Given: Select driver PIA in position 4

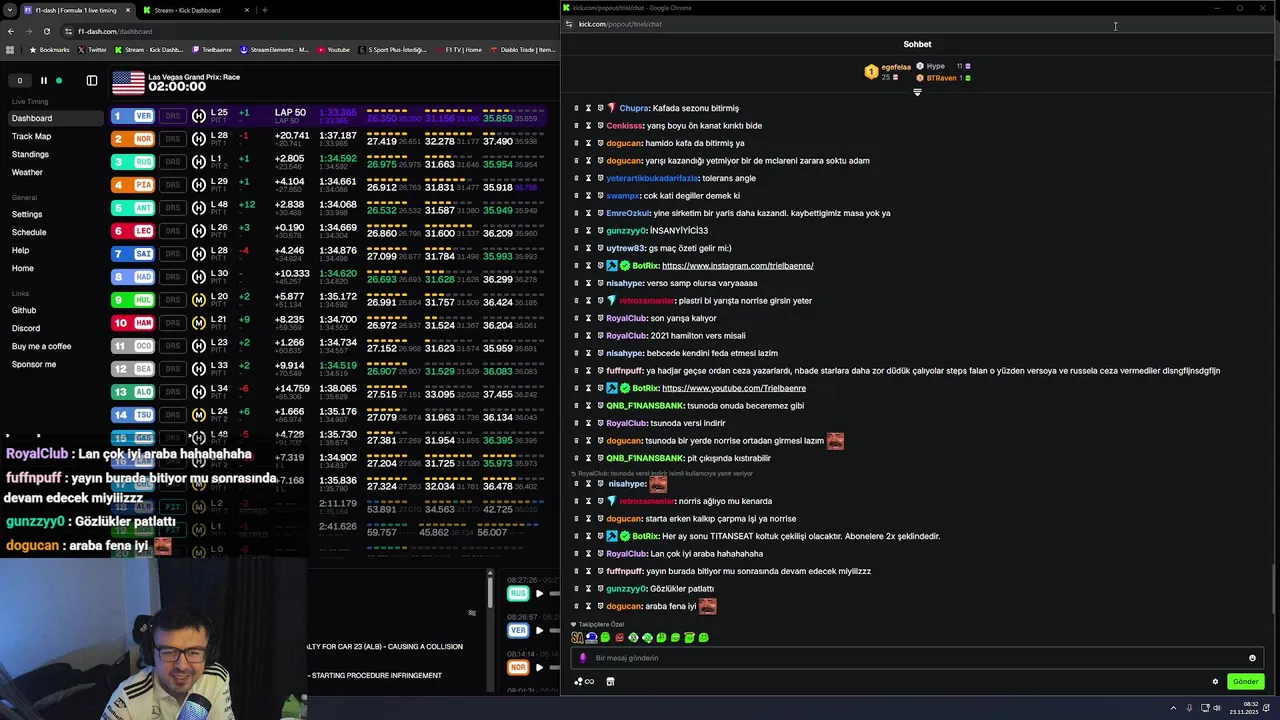Looking at the screenshot, I should [x=133, y=185].
